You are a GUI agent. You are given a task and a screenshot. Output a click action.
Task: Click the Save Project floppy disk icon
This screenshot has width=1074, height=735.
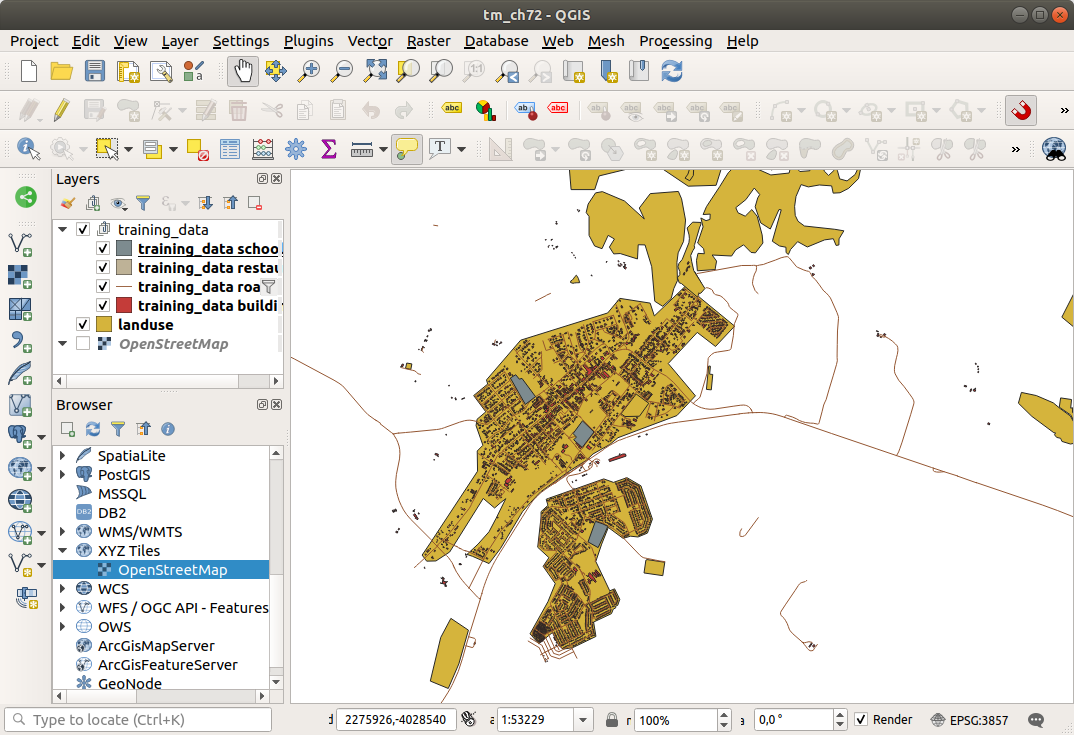(x=94, y=71)
